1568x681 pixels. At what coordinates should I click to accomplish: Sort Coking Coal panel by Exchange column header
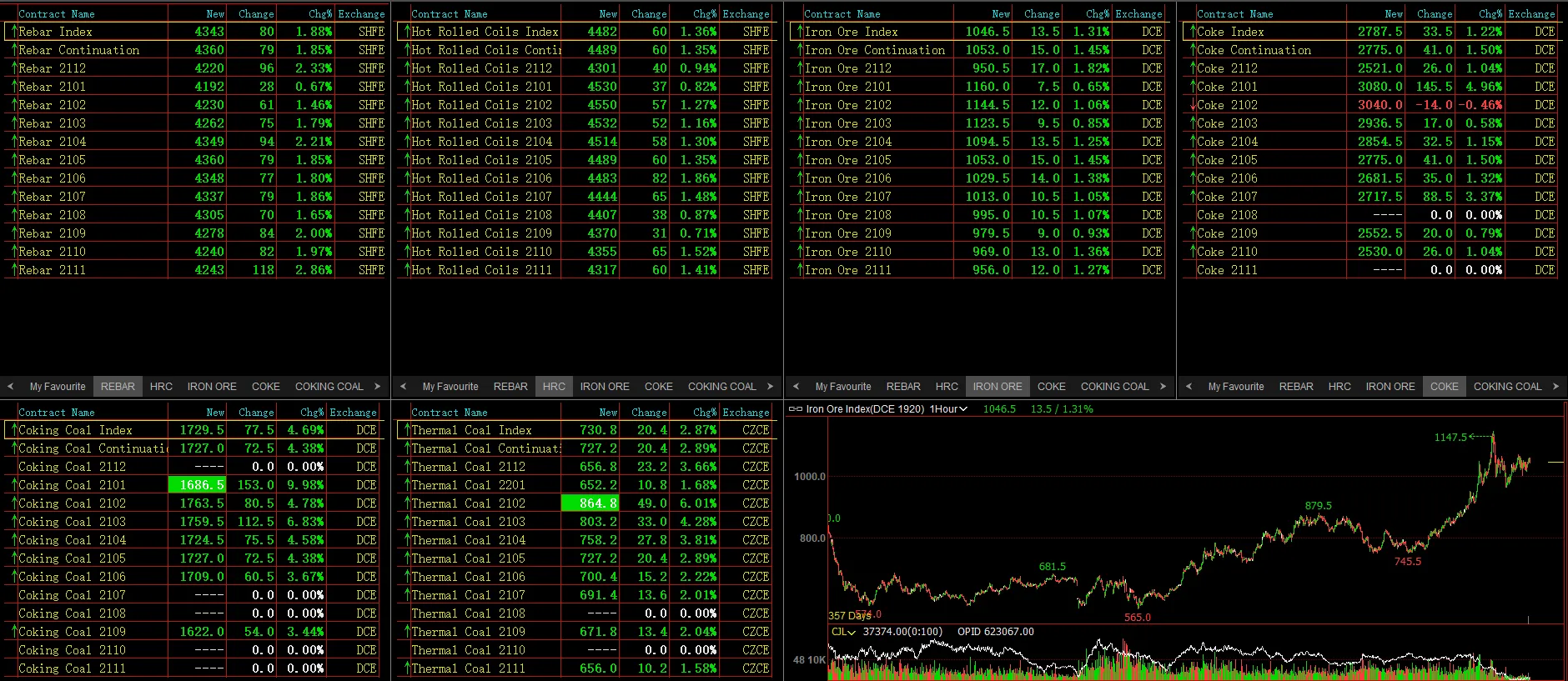354,413
